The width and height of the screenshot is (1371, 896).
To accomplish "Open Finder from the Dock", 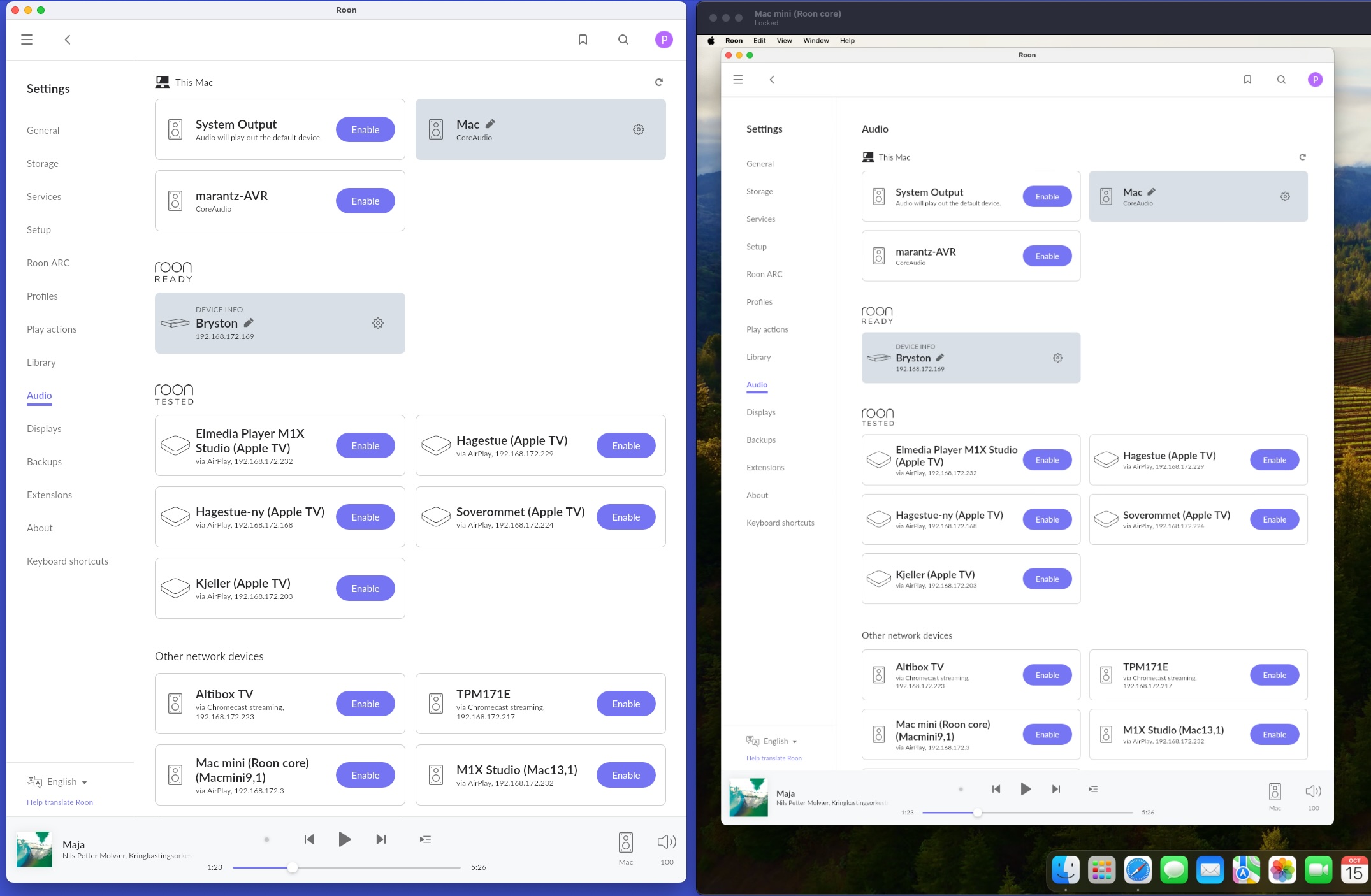I will coord(1065,869).
